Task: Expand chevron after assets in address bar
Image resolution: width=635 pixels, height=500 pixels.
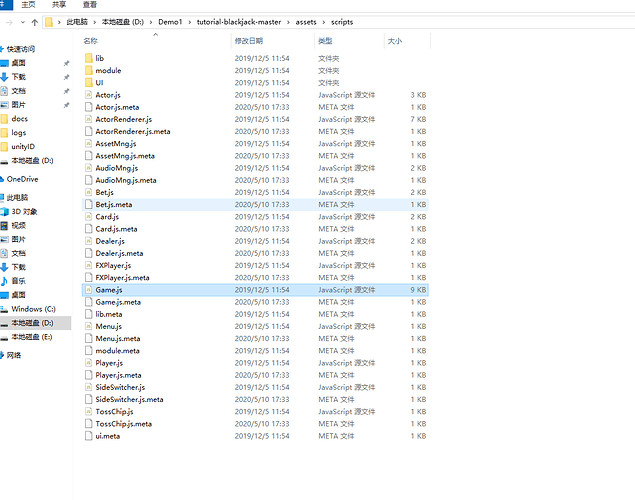Action: tap(324, 22)
